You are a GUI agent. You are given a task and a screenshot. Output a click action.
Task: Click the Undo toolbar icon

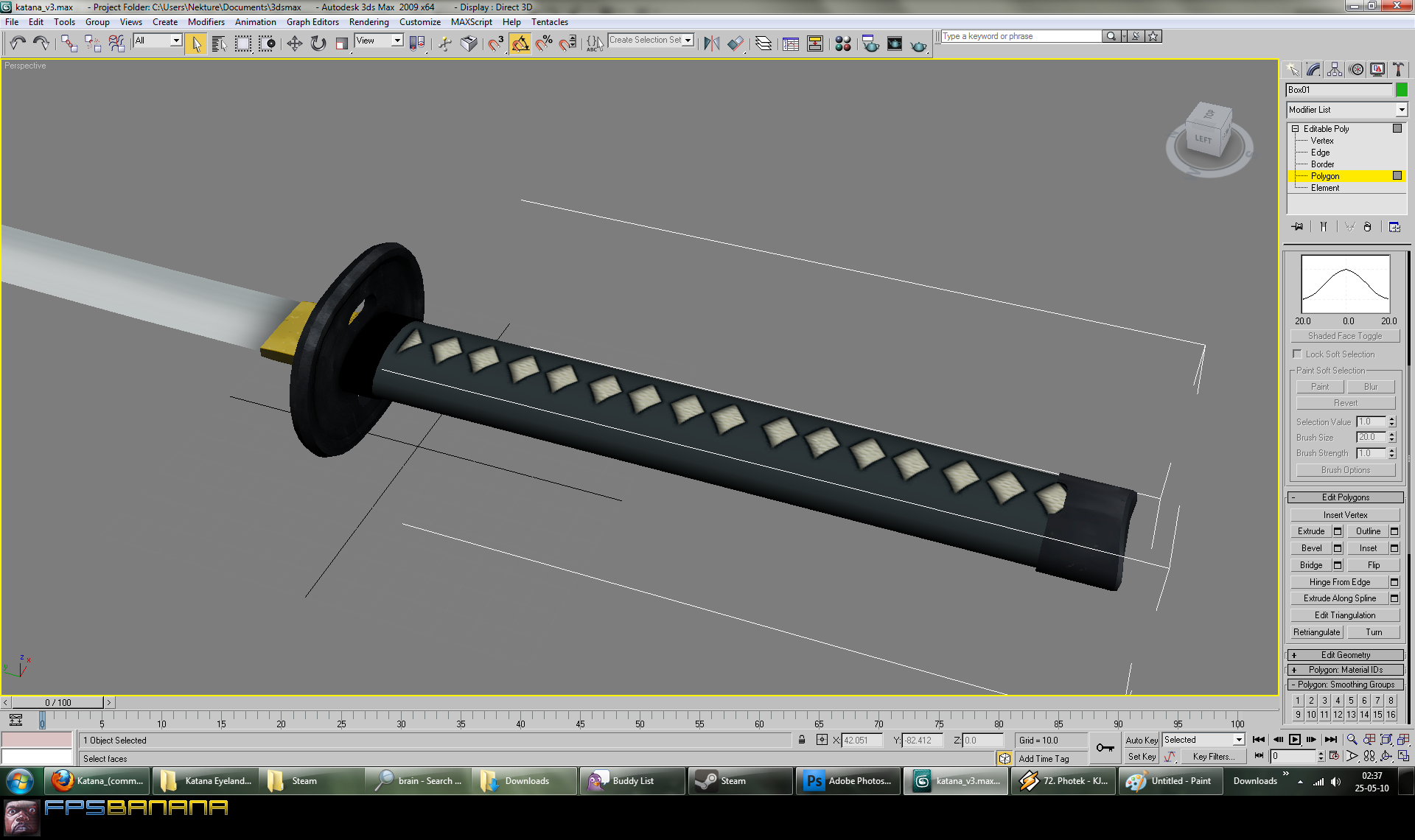click(18, 43)
